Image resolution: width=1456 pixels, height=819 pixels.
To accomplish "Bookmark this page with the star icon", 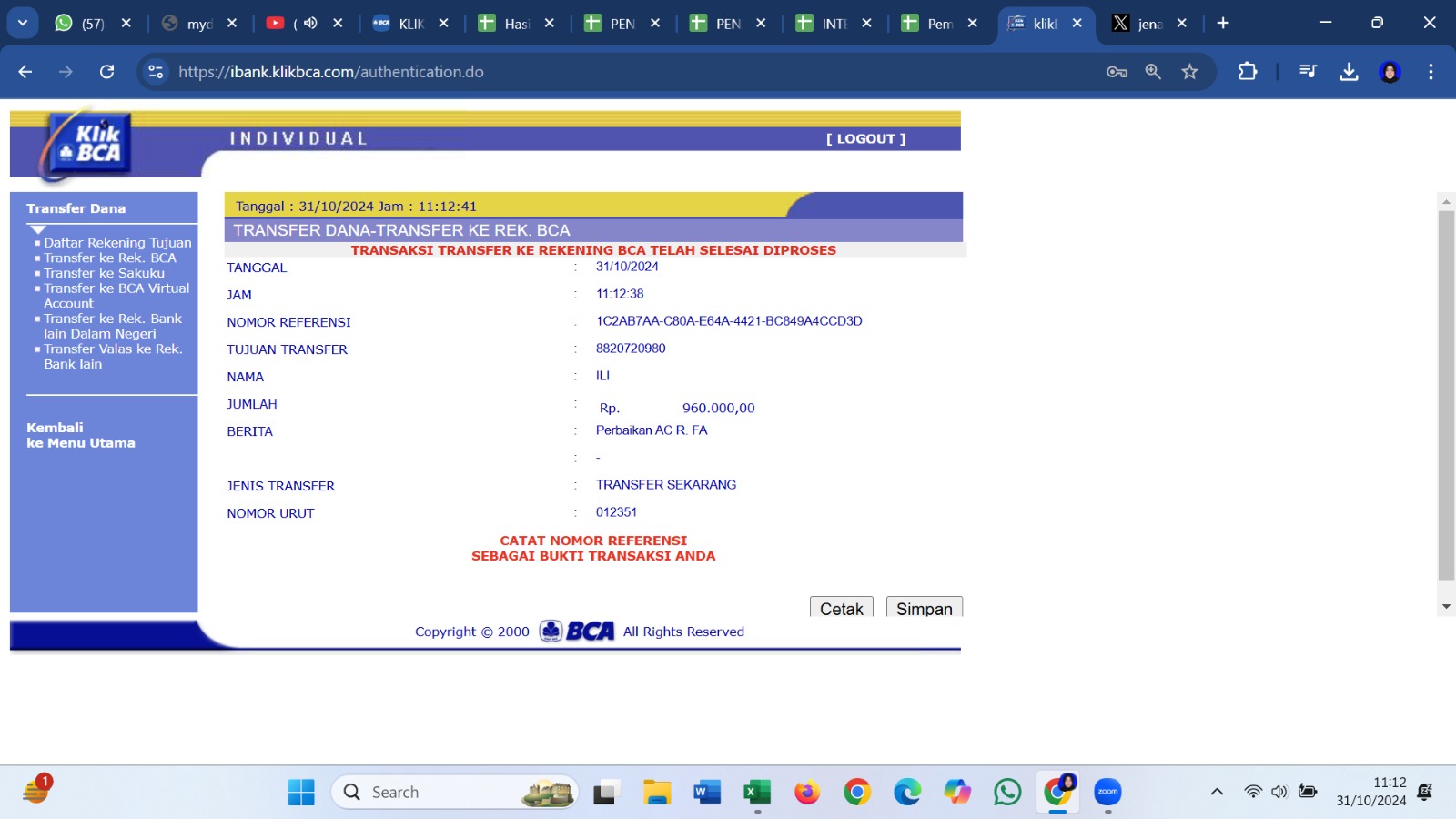I will [x=1189, y=72].
